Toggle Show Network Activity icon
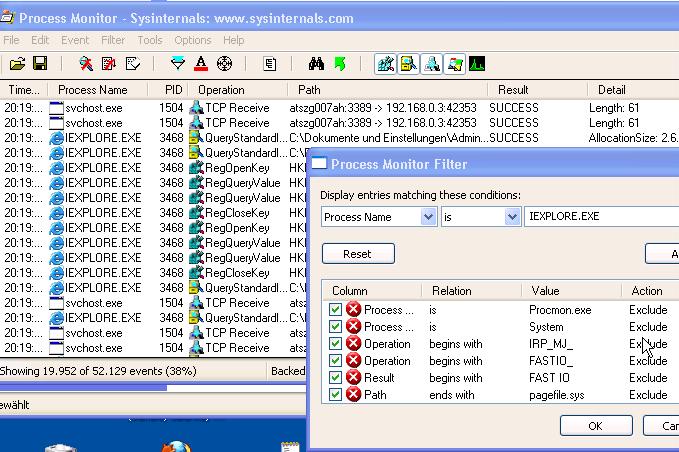 pyautogui.click(x=431, y=64)
